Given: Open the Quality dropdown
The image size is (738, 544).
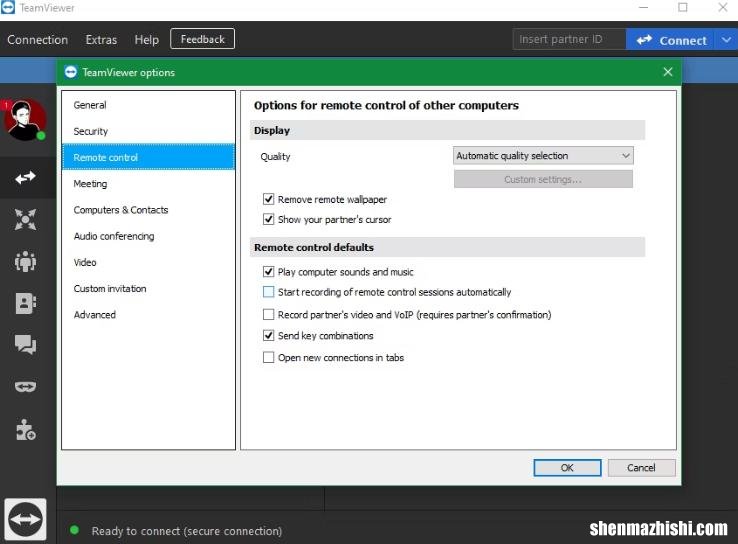Looking at the screenshot, I should 543,156.
